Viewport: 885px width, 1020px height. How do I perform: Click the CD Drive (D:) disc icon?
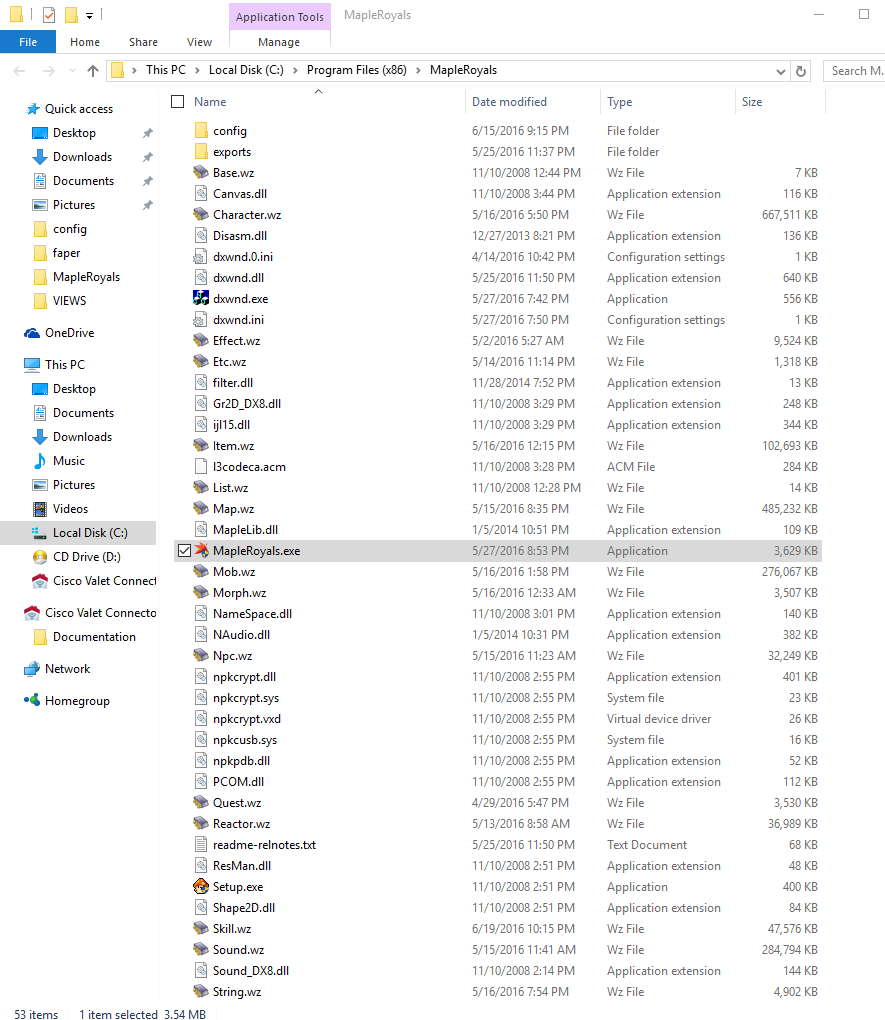pyautogui.click(x=40, y=557)
